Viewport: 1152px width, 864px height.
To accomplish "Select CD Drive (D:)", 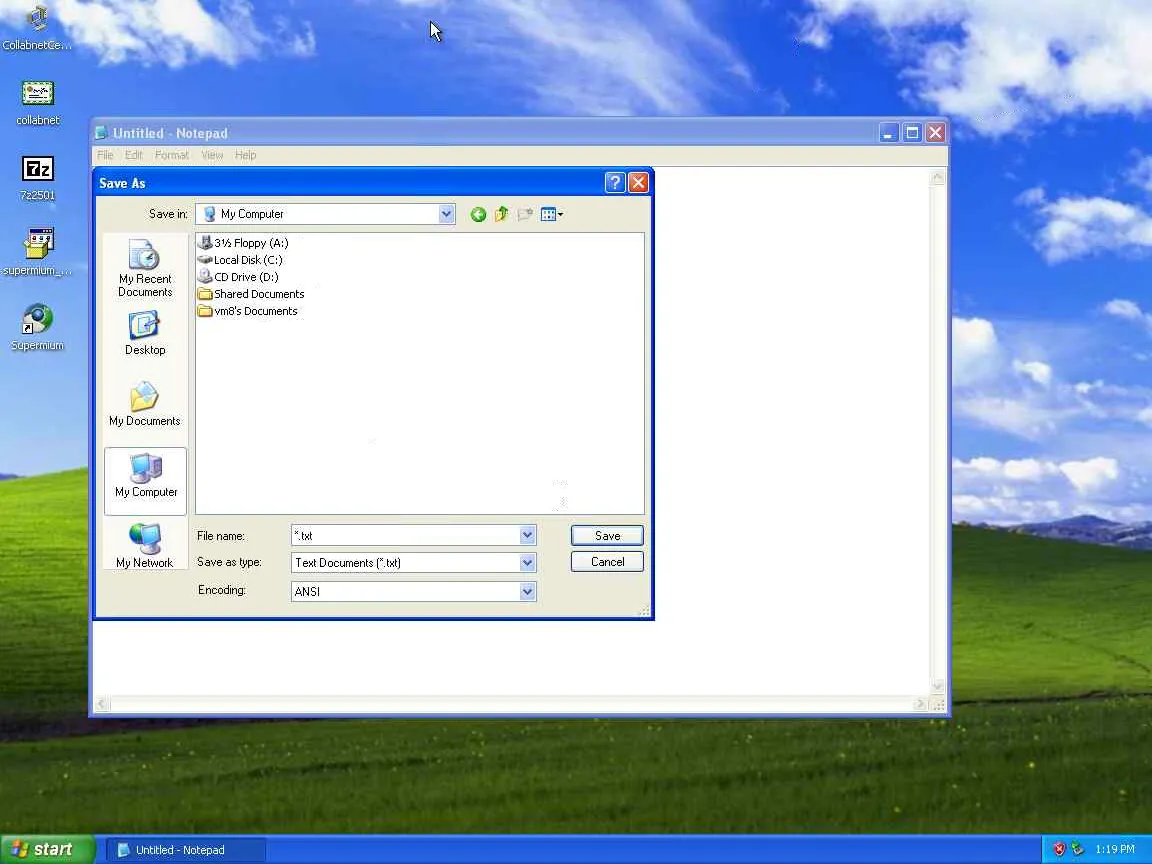I will (239, 277).
